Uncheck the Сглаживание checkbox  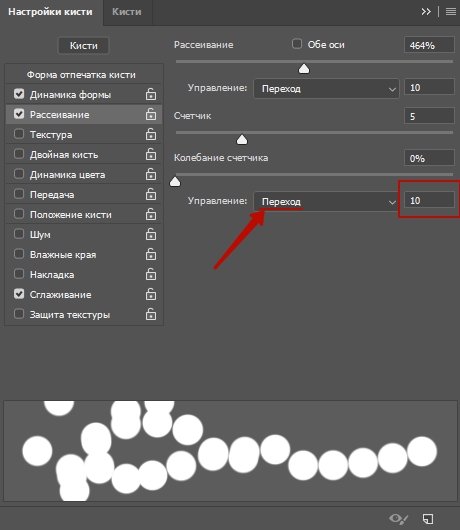click(19, 294)
